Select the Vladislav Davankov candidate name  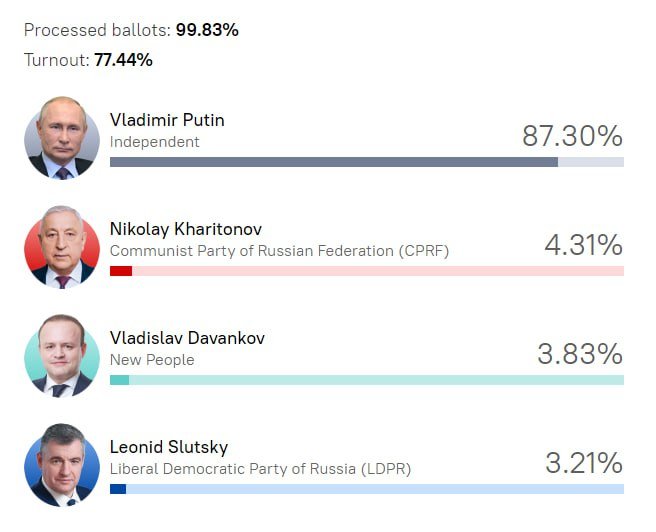[187, 338]
